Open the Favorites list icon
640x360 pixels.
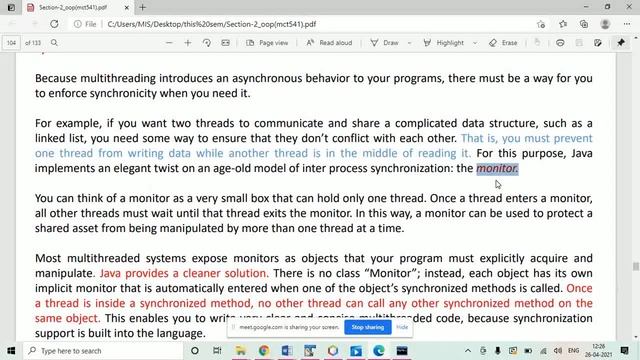pos(563,24)
